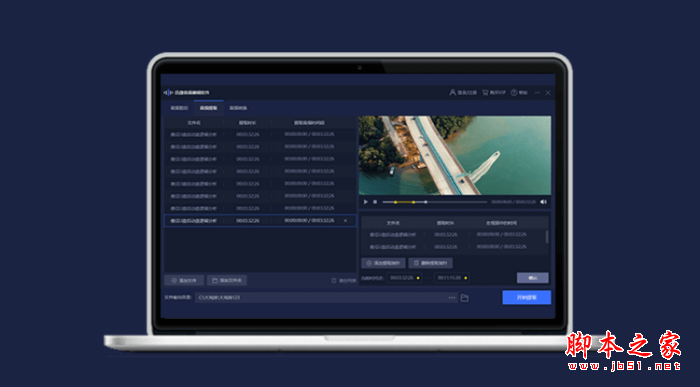Open the buy VIP shopping cart link
This screenshot has height=387, width=700.
[494, 92]
